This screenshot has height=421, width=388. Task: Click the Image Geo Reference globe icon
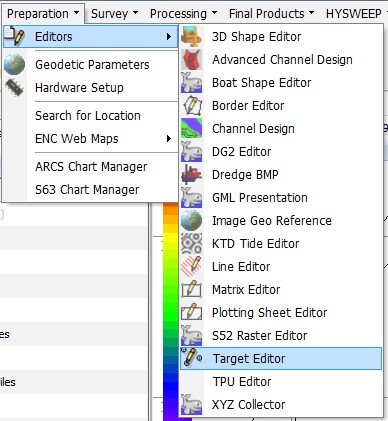click(x=191, y=220)
